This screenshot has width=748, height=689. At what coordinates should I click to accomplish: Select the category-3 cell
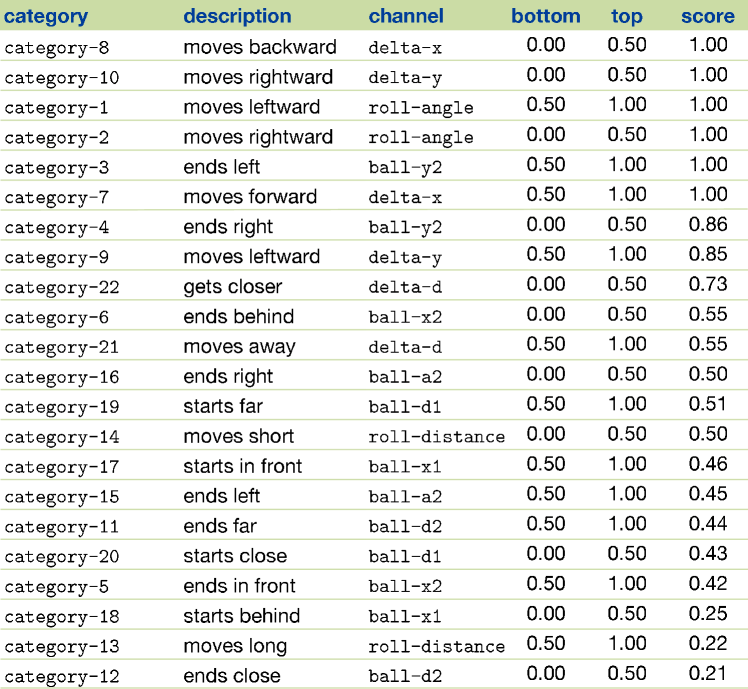(57, 168)
